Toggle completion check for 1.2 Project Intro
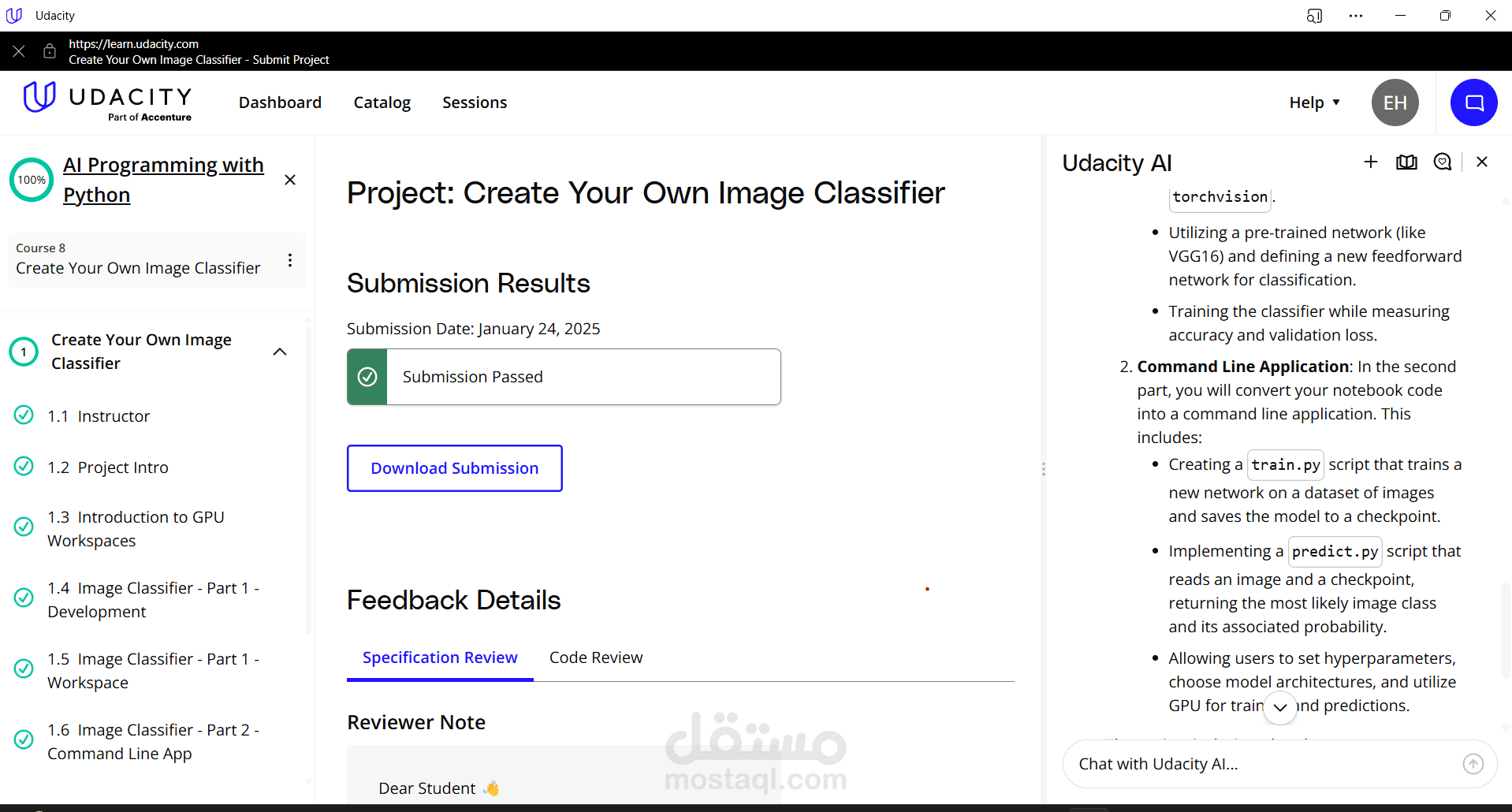 tap(24, 466)
